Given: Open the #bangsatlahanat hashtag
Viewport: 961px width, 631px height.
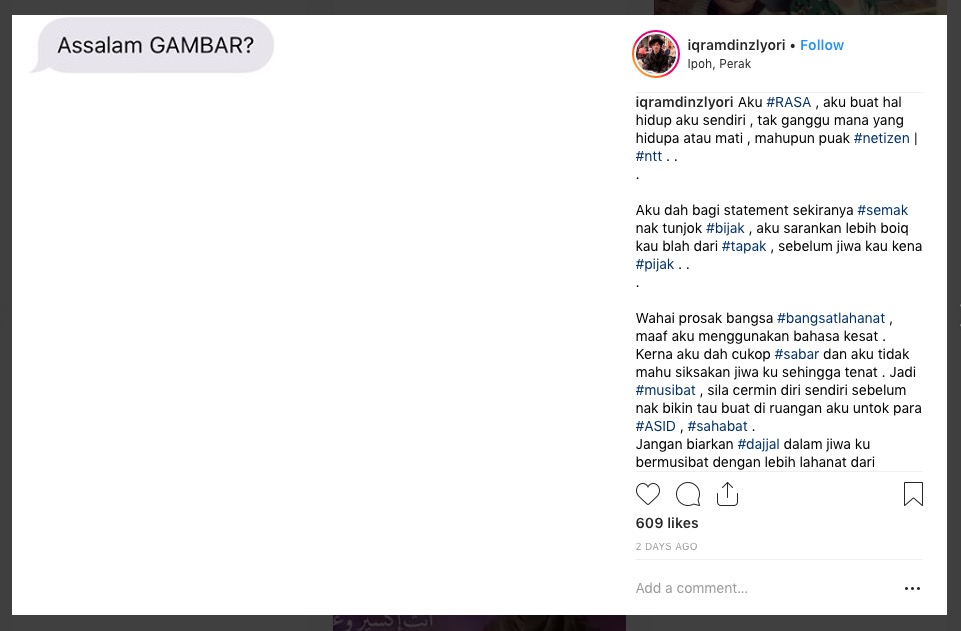Looking at the screenshot, I should coord(831,319).
